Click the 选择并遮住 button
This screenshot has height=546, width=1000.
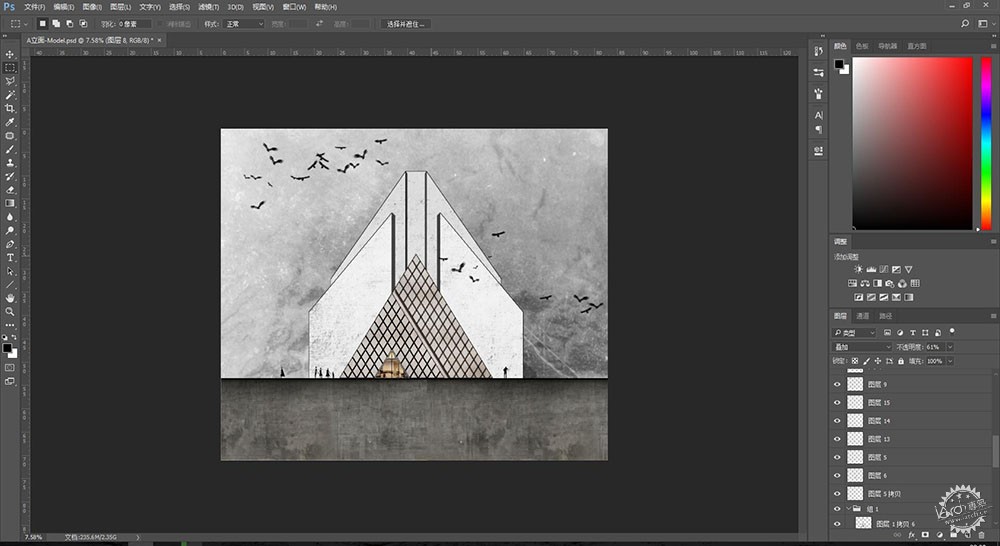[406, 24]
